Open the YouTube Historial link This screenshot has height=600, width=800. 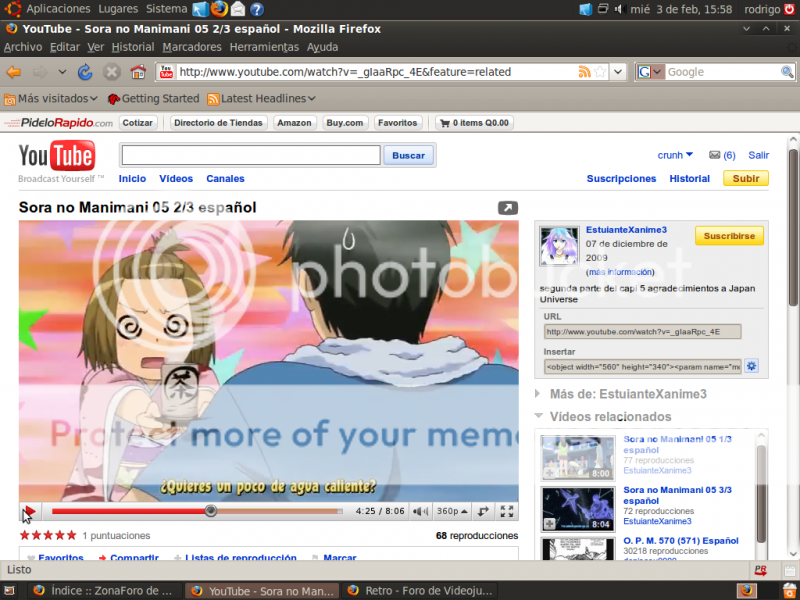click(689, 179)
